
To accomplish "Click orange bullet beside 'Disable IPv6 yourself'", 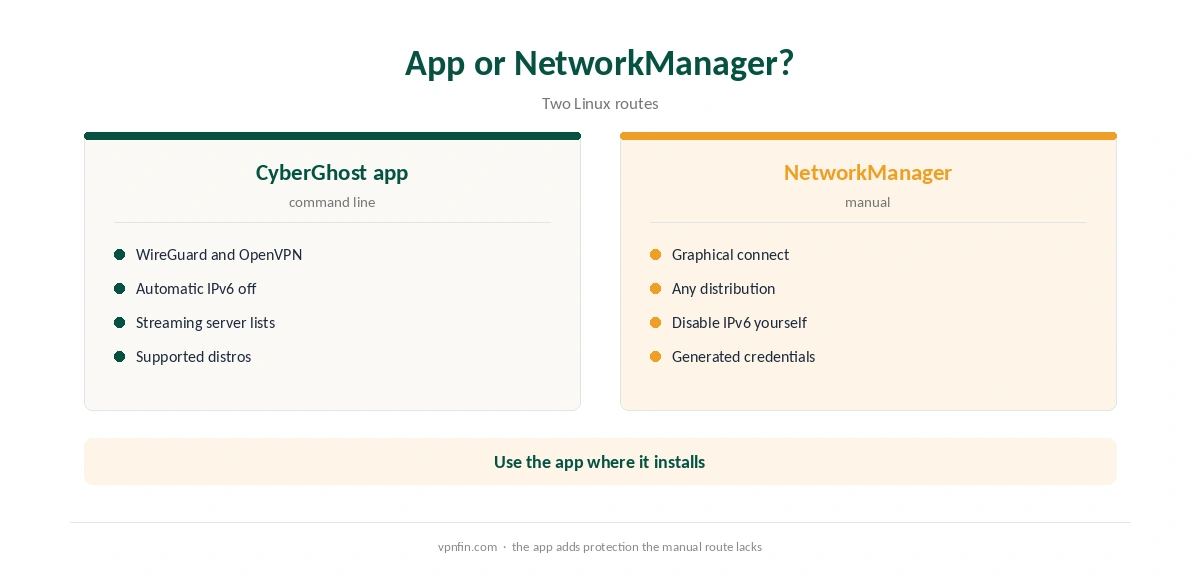I will click(x=656, y=323).
